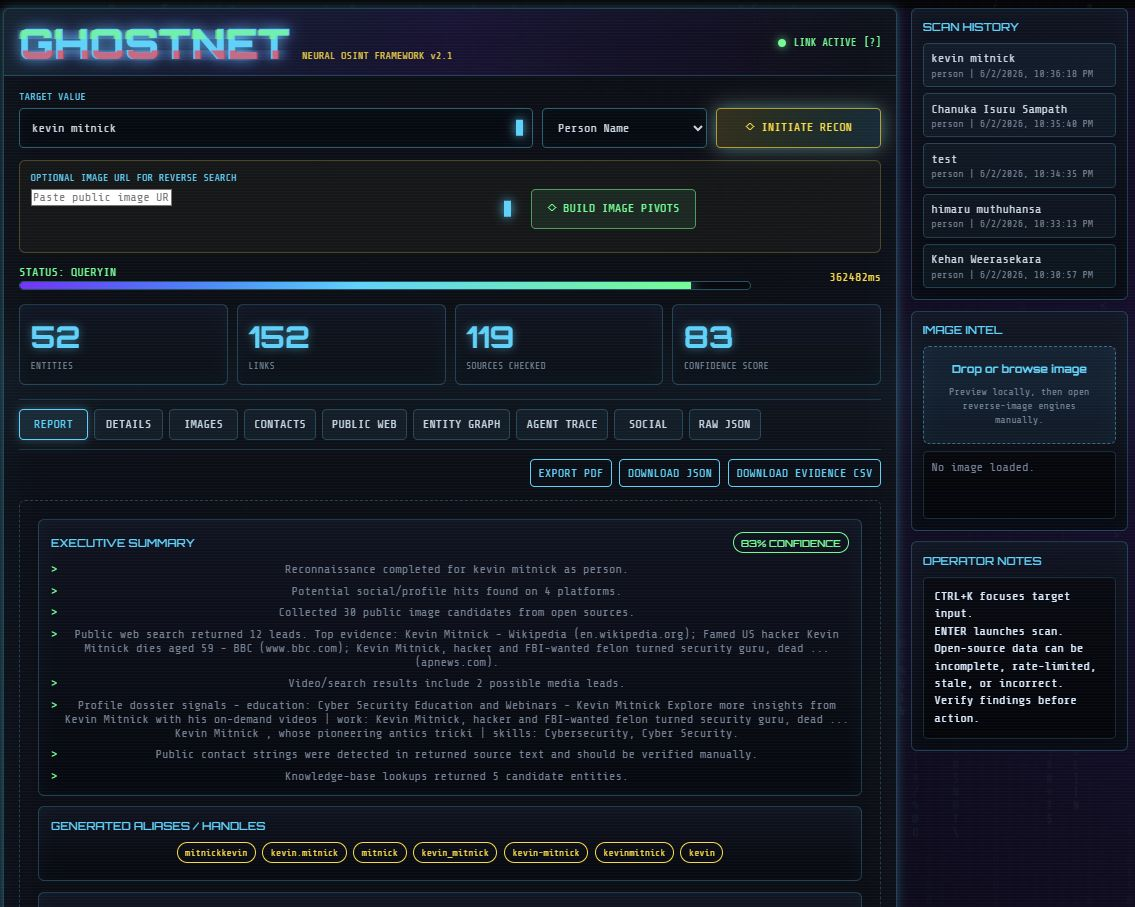The image size is (1135, 907).
Task: Focus the target value input with kevin mitnick
Action: (x=275, y=128)
